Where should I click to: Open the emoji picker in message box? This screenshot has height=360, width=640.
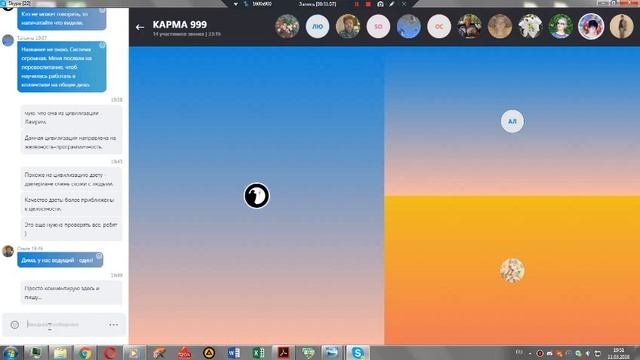pyautogui.click(x=15, y=325)
